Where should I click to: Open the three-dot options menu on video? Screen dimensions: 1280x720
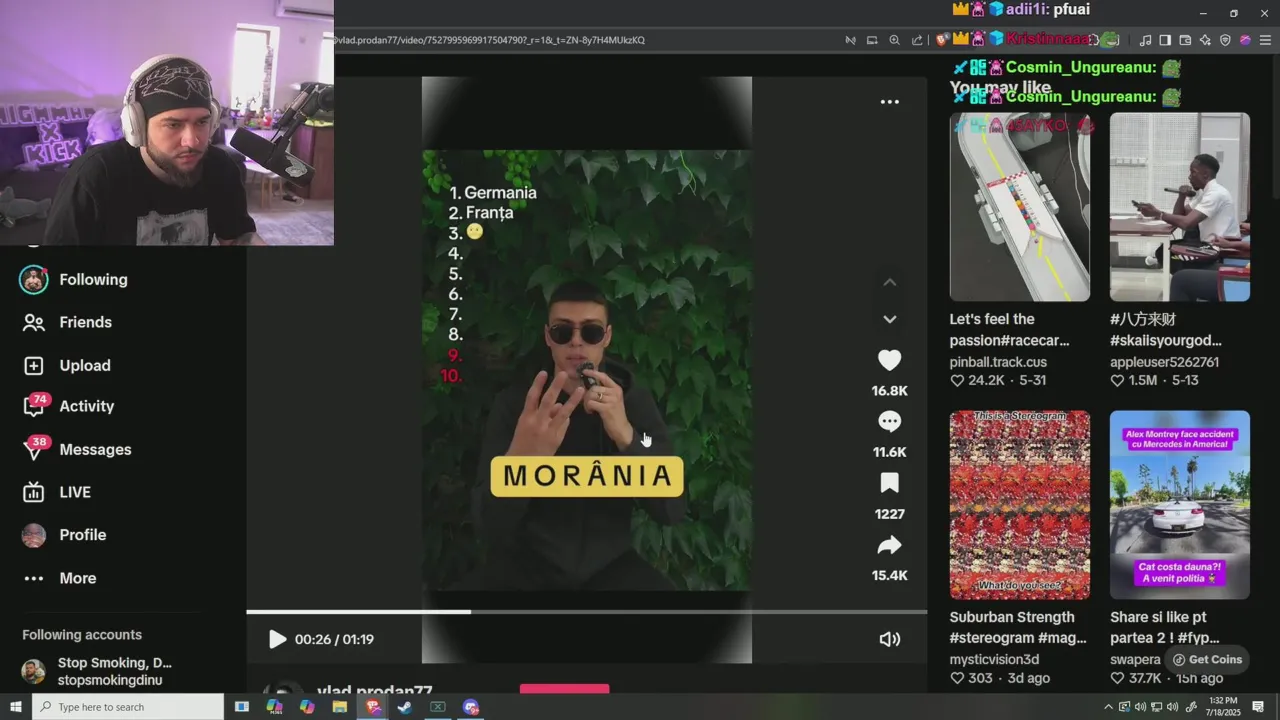889,102
